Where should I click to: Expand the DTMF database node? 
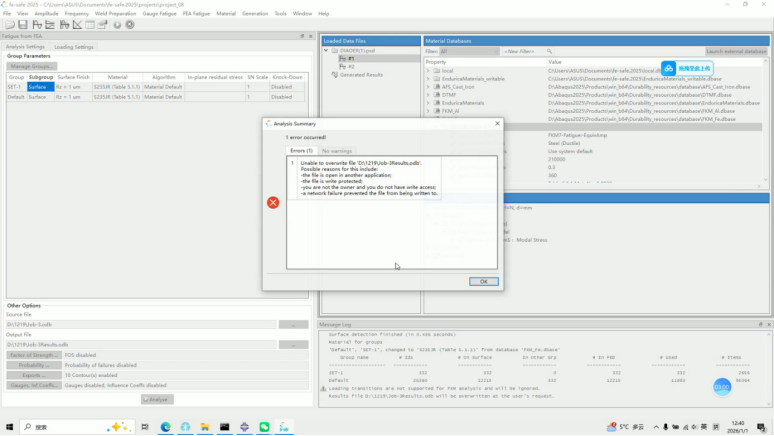coord(428,95)
